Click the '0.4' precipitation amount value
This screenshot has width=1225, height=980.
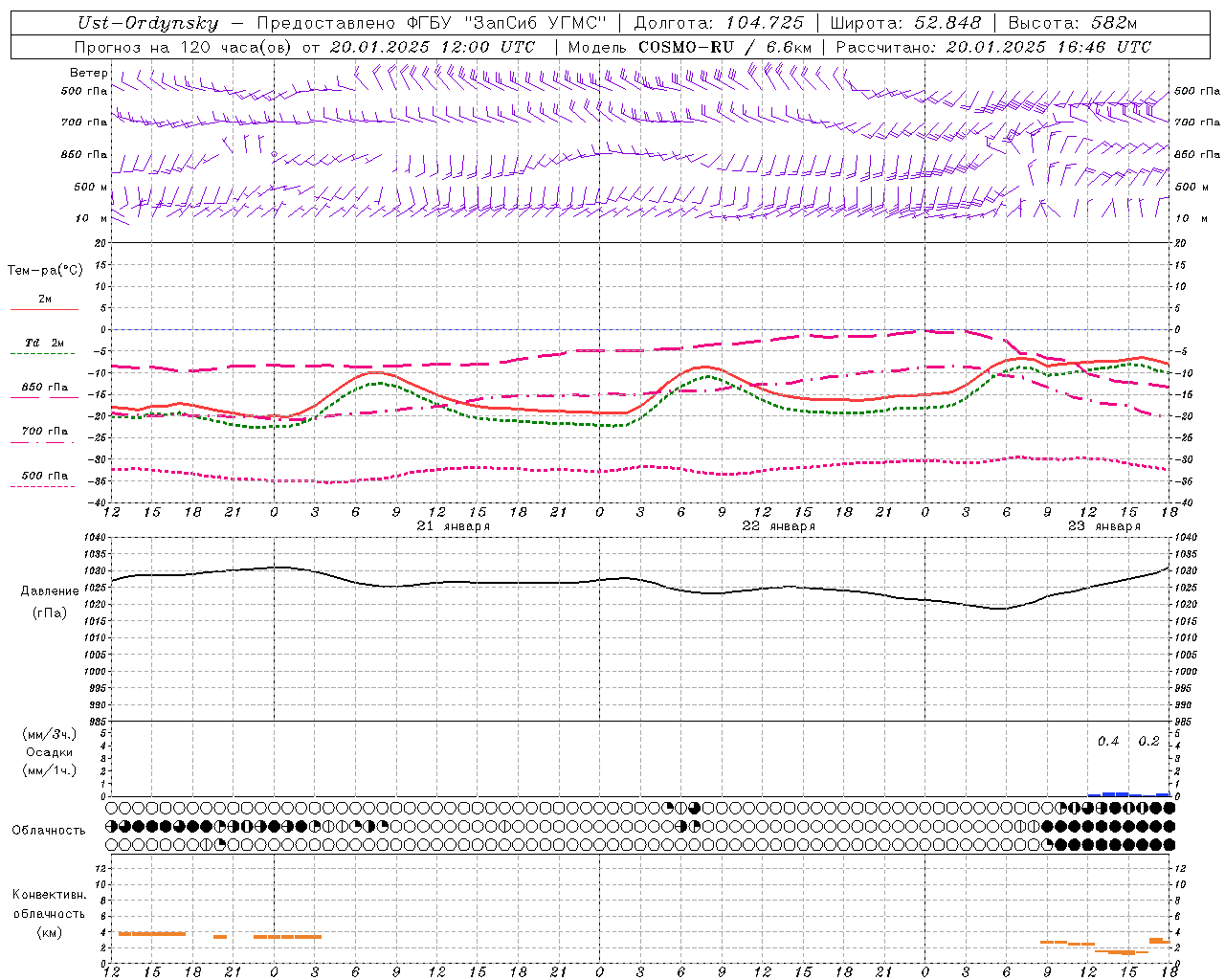click(x=1108, y=742)
